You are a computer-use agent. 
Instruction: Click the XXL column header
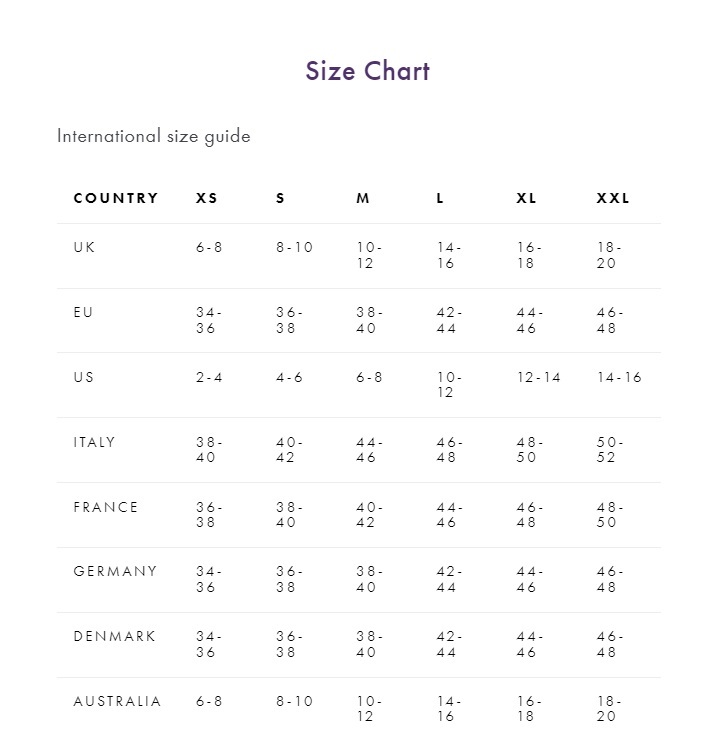click(x=613, y=198)
